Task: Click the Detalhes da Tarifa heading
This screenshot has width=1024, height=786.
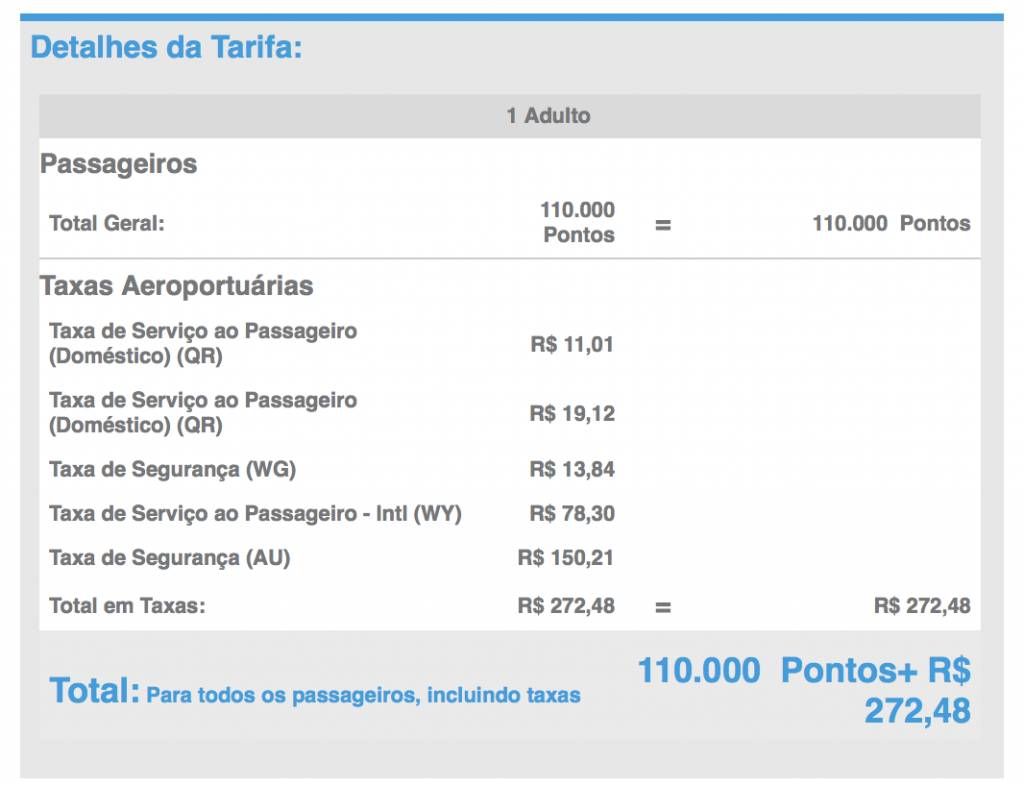Action: click(x=167, y=48)
